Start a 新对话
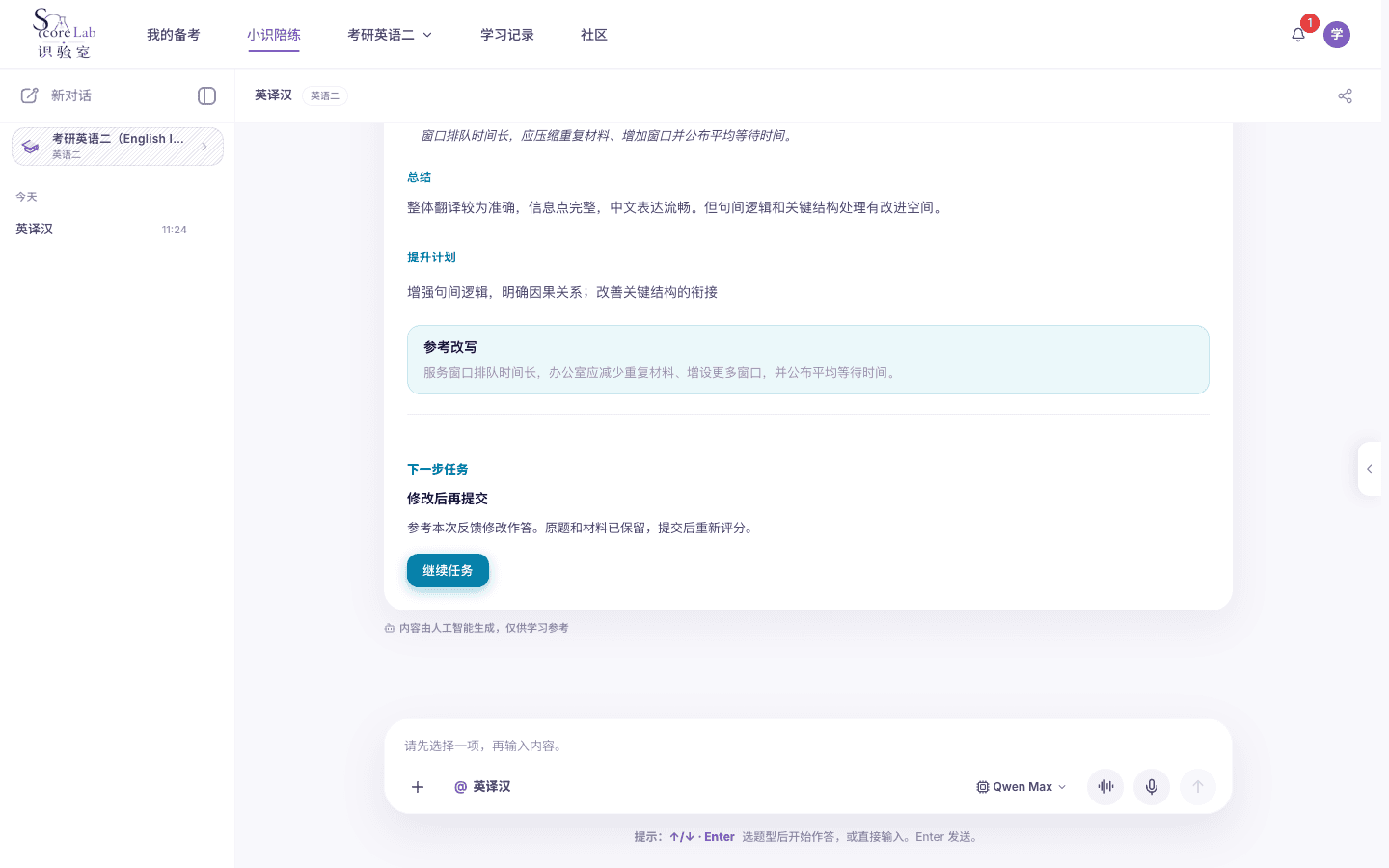1389x868 pixels. pyautogui.click(x=71, y=95)
